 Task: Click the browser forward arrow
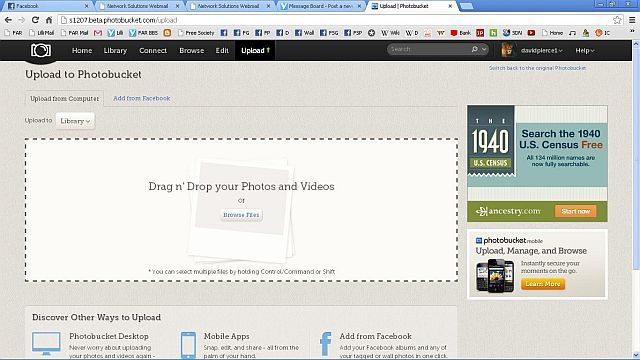[22, 20]
